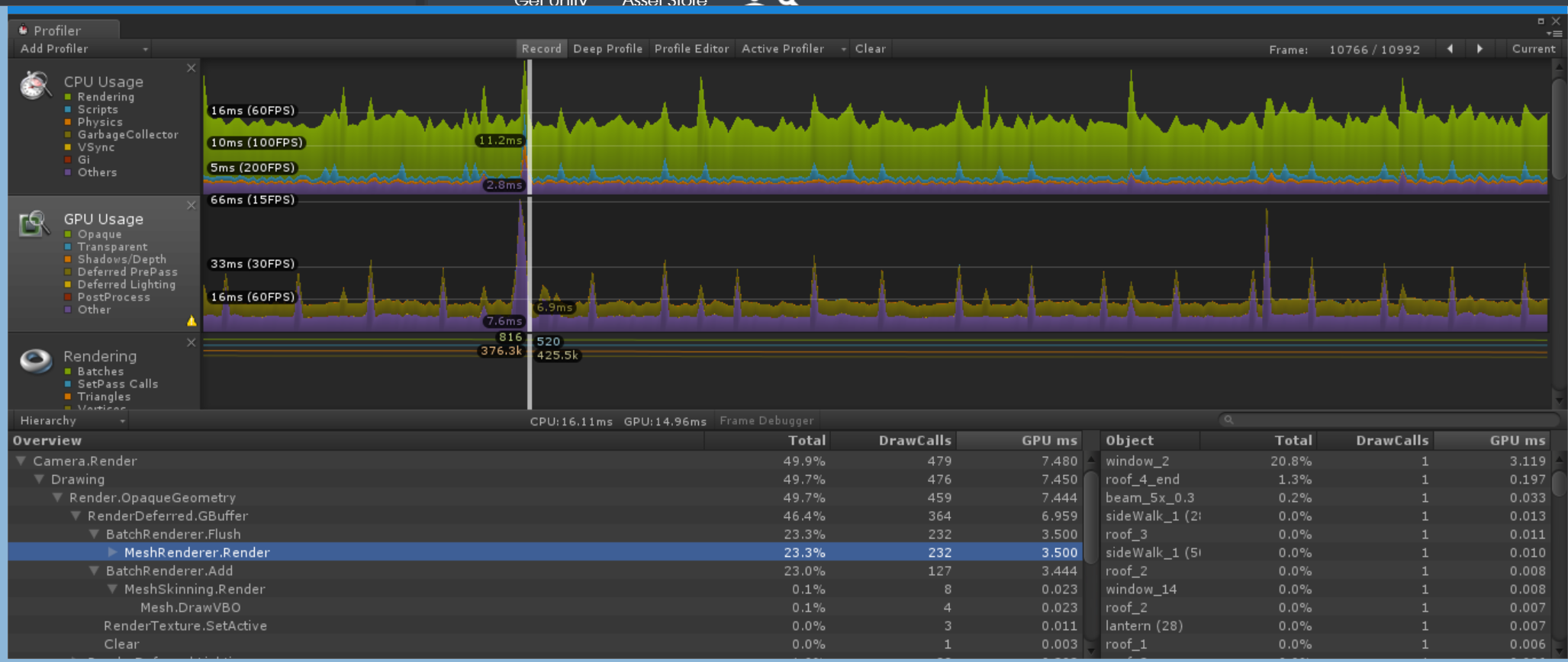Enable Deep Profile mode
This screenshot has width=1568, height=662.
[x=607, y=49]
